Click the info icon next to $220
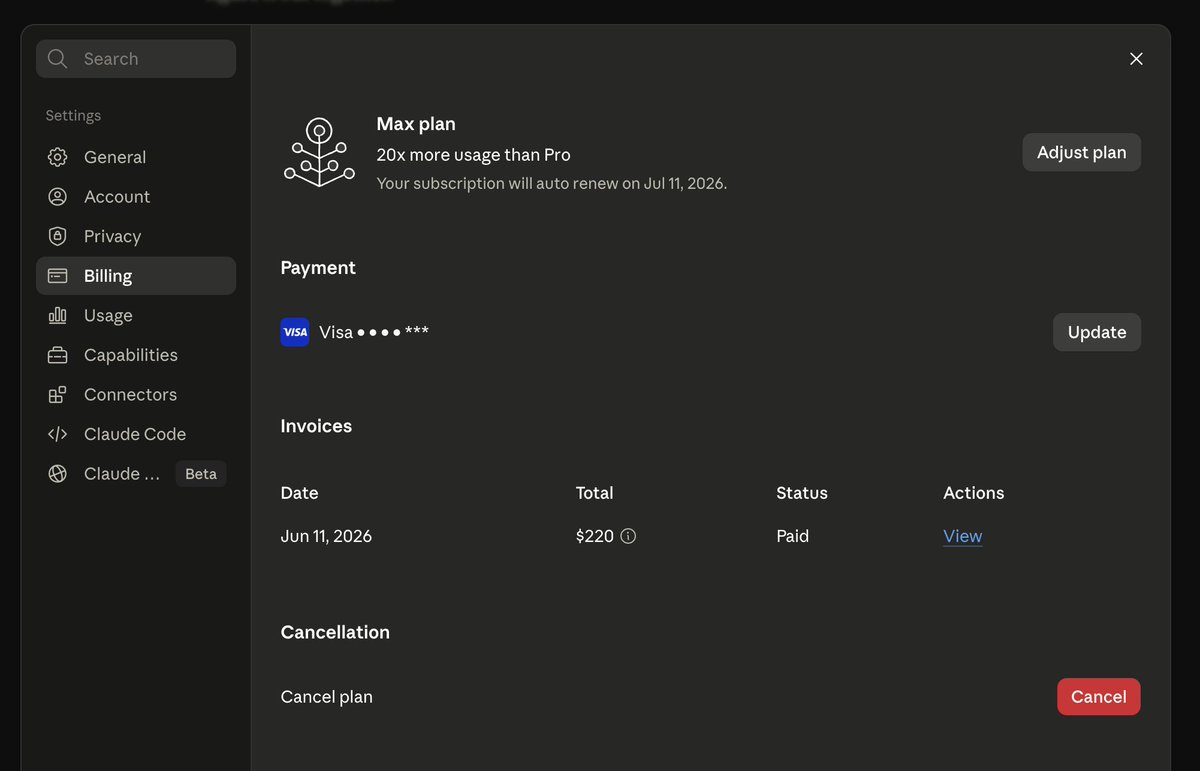1200x771 pixels. pyautogui.click(x=628, y=536)
